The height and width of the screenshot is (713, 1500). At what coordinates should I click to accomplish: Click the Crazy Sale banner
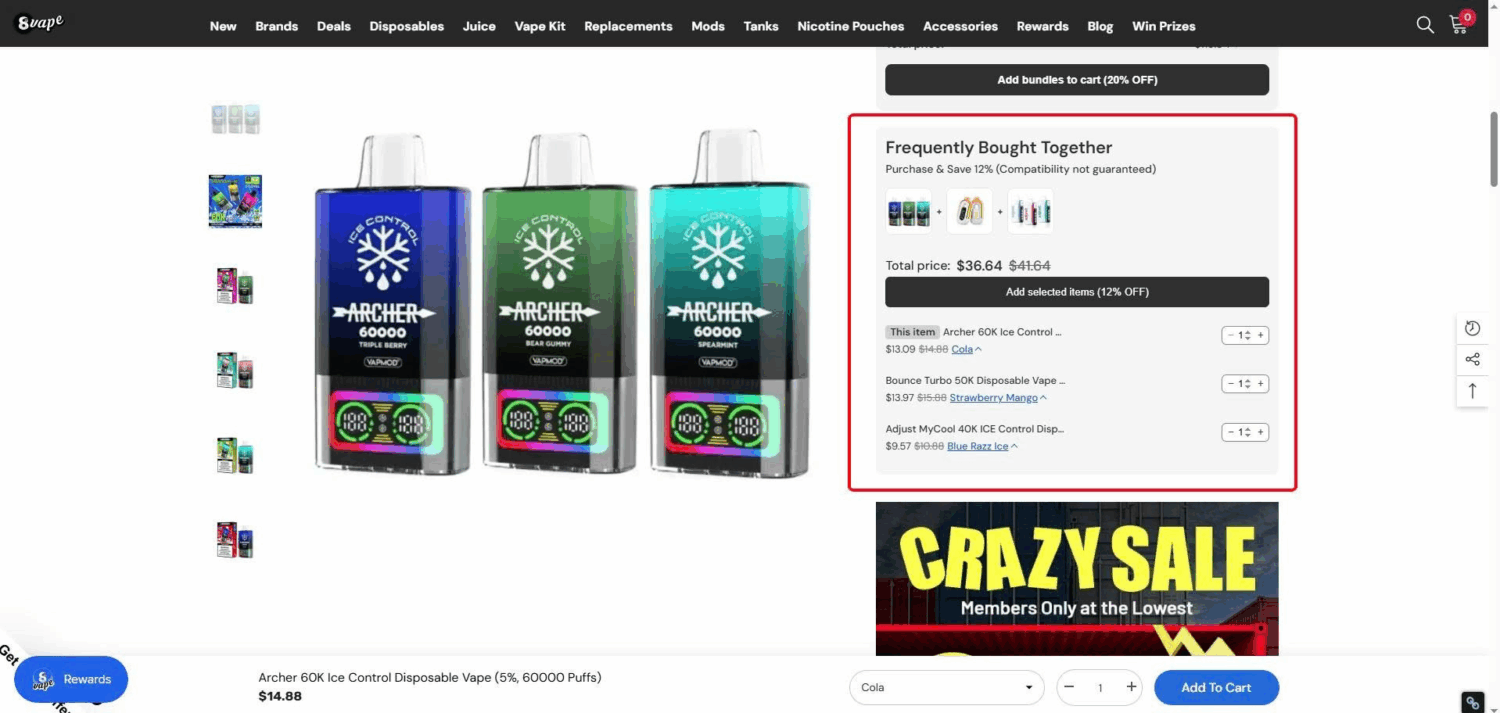1077,579
